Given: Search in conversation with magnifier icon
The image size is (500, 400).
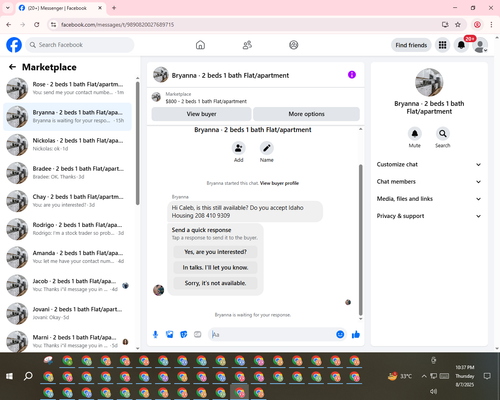Looking at the screenshot, I should point(443,134).
